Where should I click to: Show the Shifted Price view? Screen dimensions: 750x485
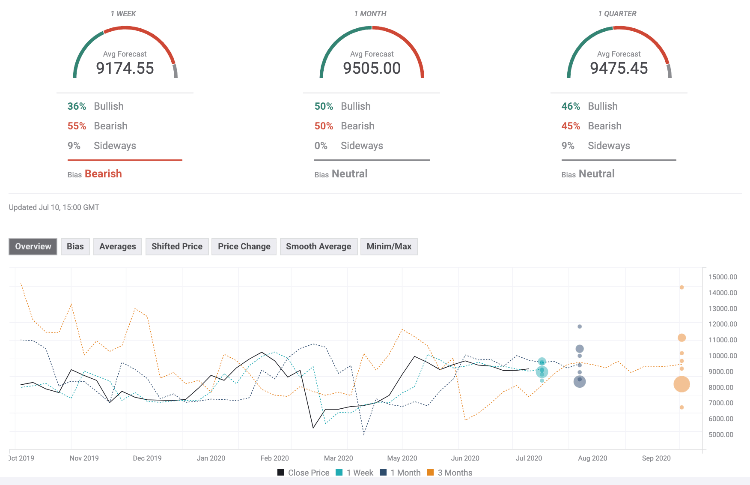[x=177, y=246]
